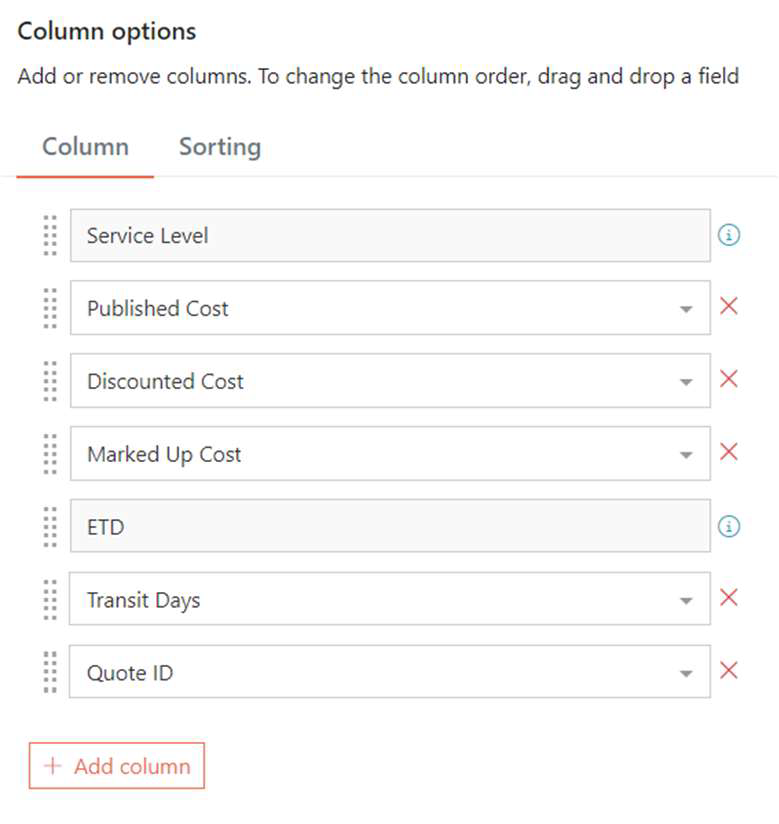
Task: Expand the Quote ID dropdown
Action: coord(685,674)
